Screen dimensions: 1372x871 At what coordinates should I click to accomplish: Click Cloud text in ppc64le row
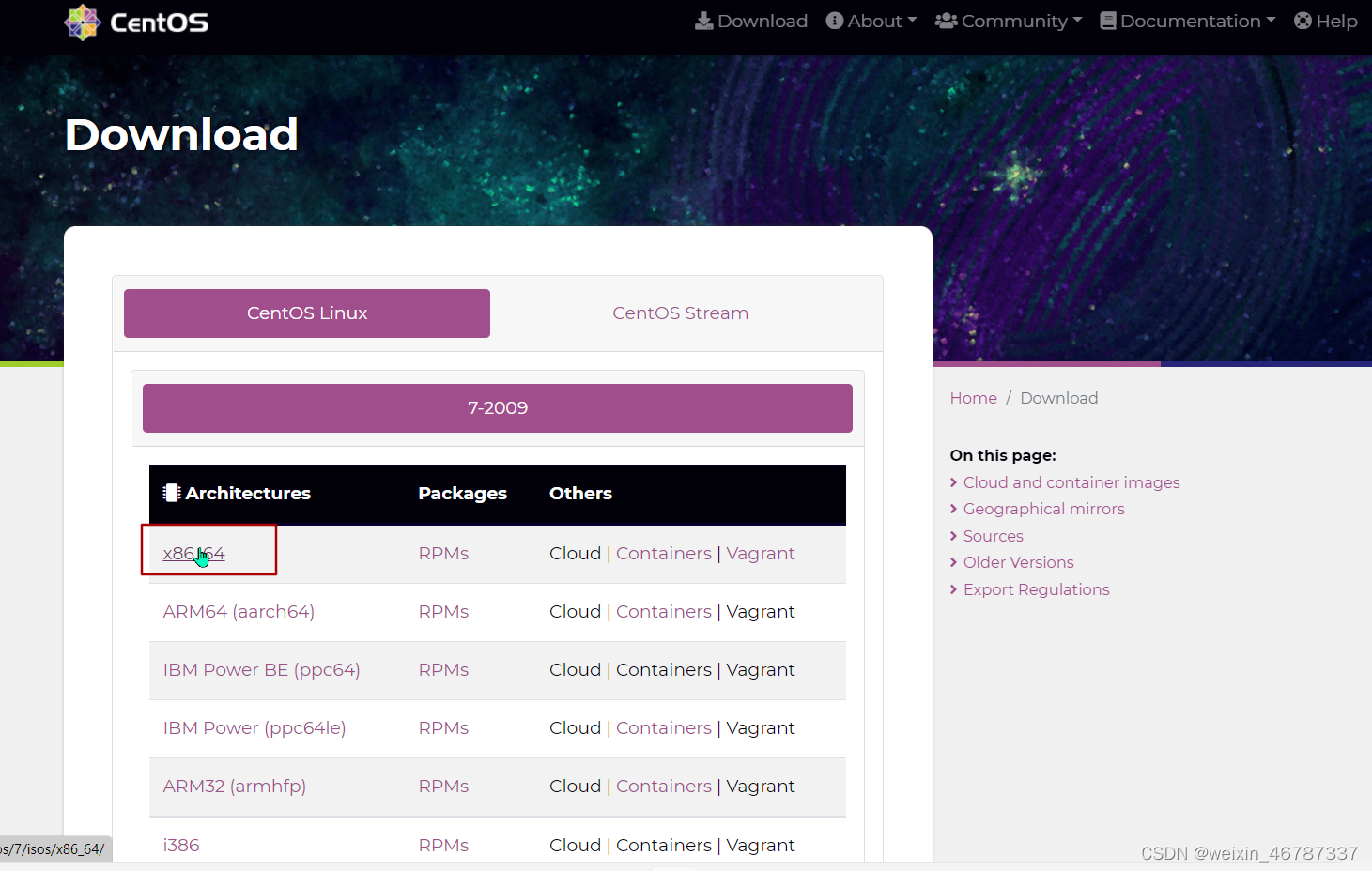pyautogui.click(x=575, y=728)
